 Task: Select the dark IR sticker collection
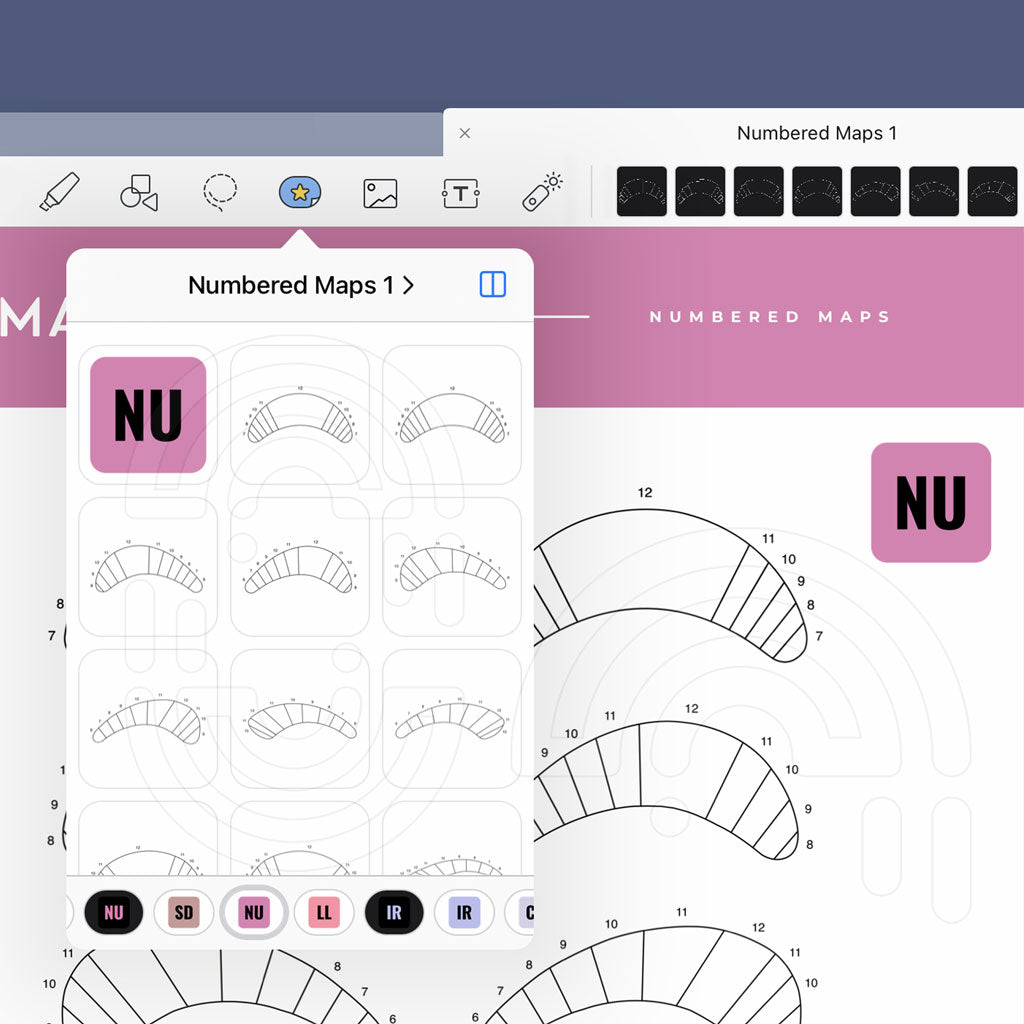click(x=393, y=912)
